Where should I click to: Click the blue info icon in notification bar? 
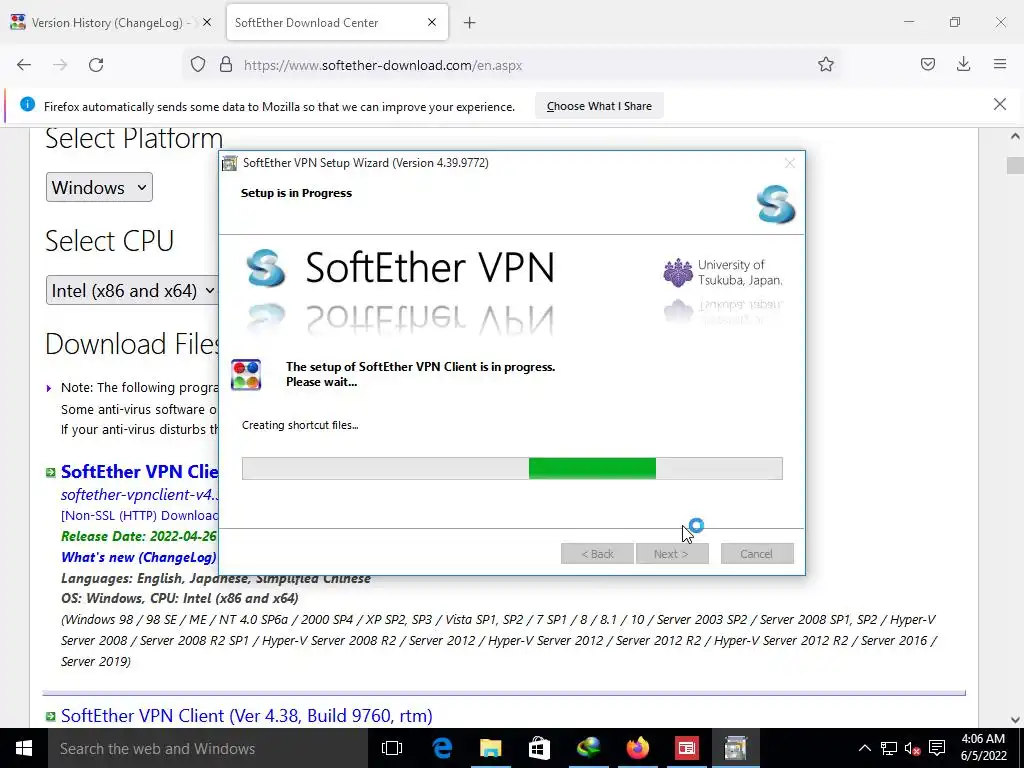27,104
